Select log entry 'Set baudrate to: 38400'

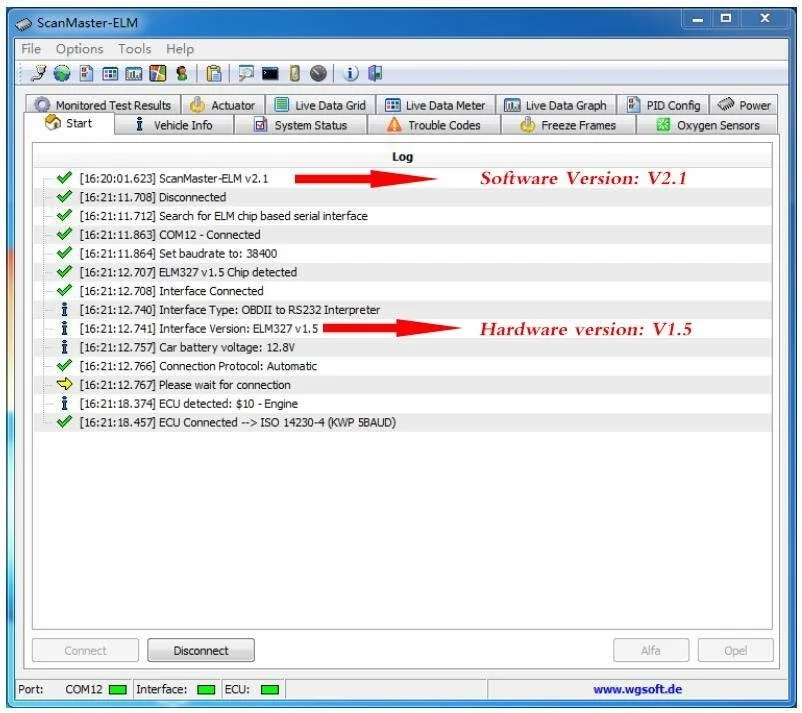(403, 253)
